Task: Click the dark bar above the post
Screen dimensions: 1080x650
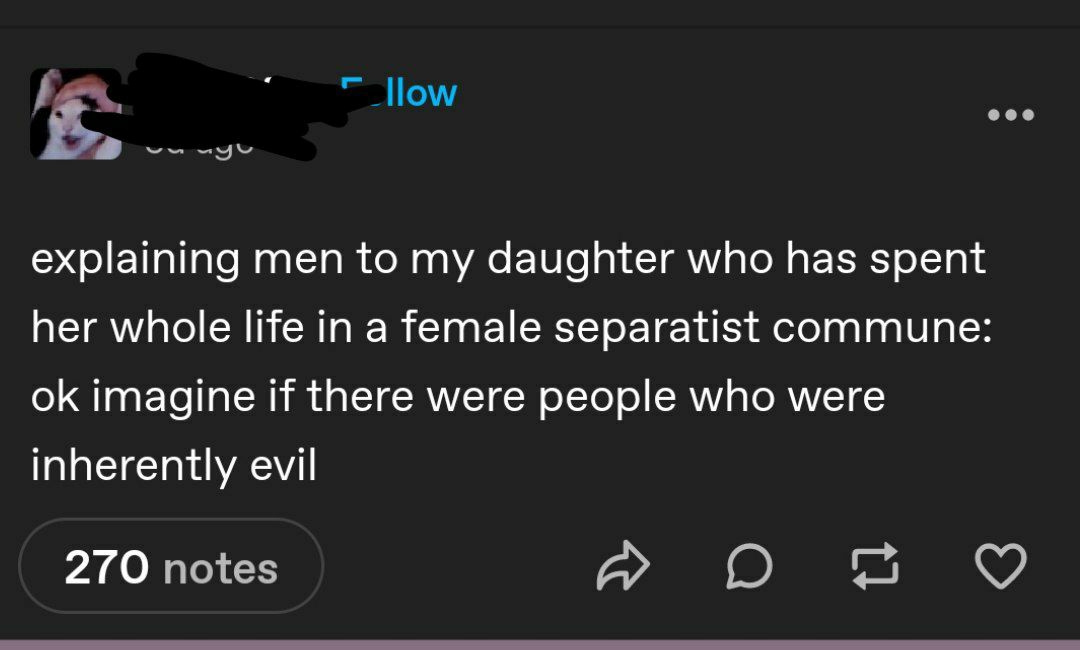Action: [x=540, y=12]
